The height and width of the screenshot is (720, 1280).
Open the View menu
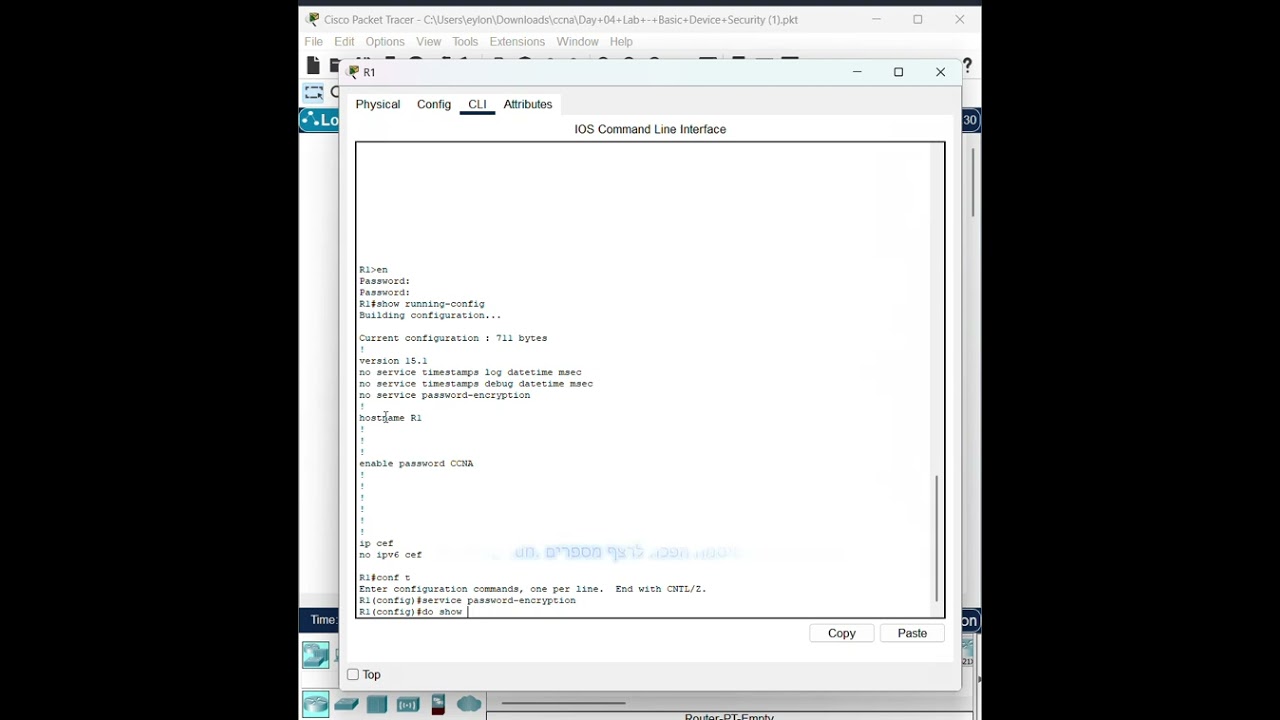[429, 41]
